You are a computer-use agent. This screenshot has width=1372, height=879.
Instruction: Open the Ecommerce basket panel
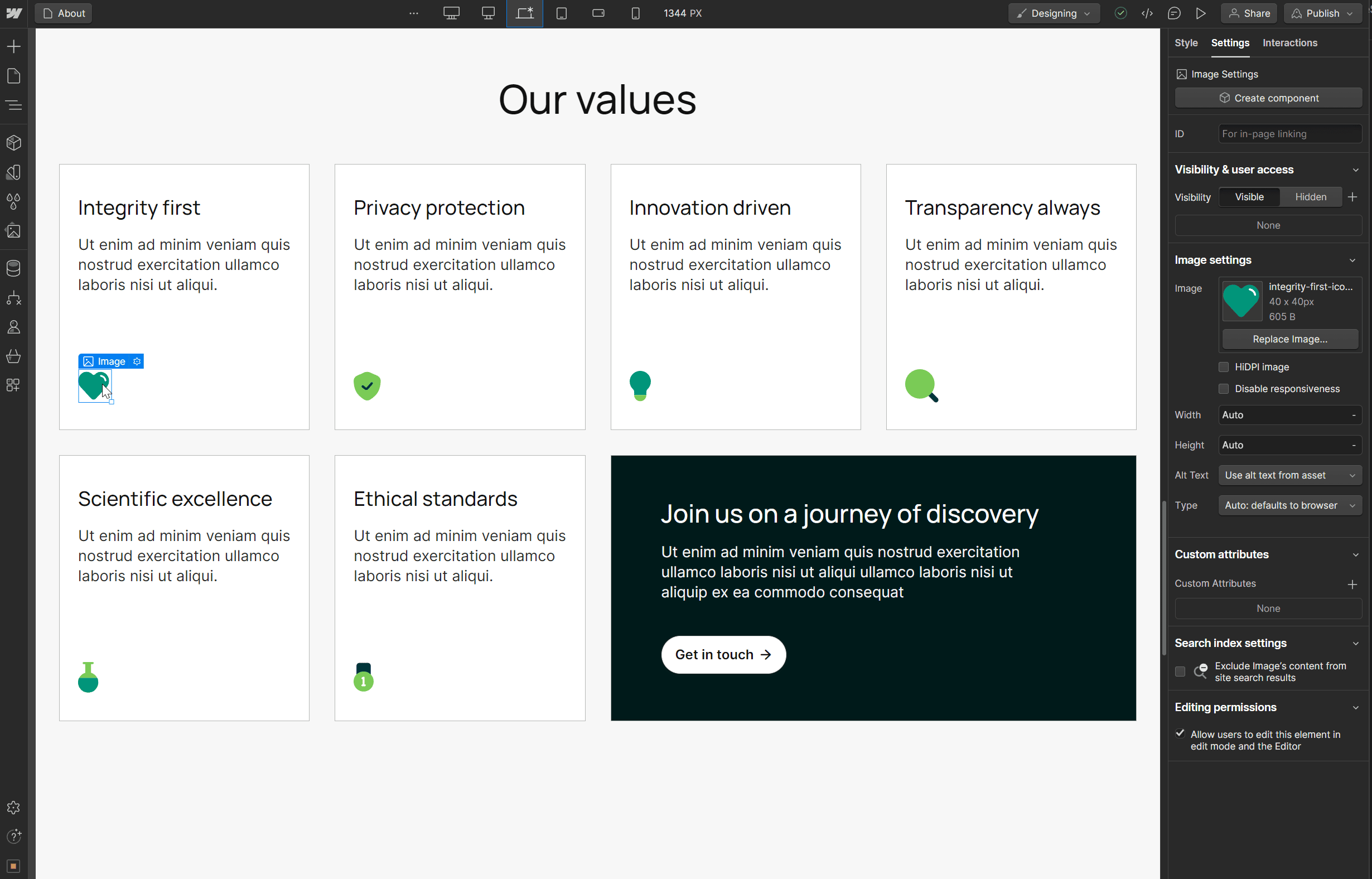point(14,356)
